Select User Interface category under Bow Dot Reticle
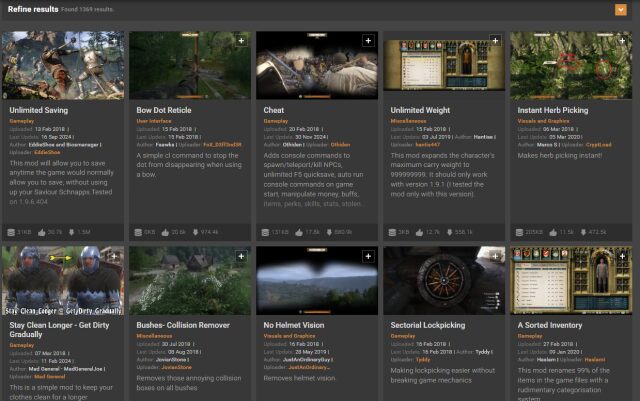This screenshot has width=640, height=401. click(x=158, y=120)
